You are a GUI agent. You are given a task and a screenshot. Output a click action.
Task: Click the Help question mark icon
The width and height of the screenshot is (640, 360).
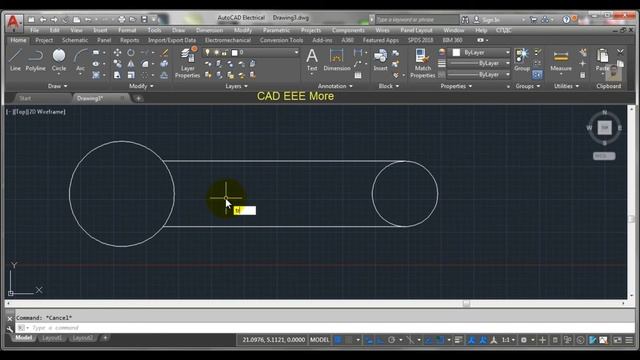[x=566, y=19]
